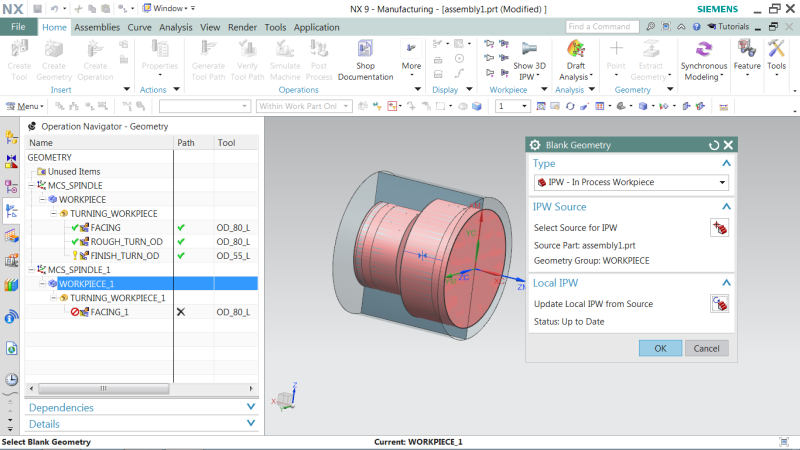Open the File menu

[18, 27]
